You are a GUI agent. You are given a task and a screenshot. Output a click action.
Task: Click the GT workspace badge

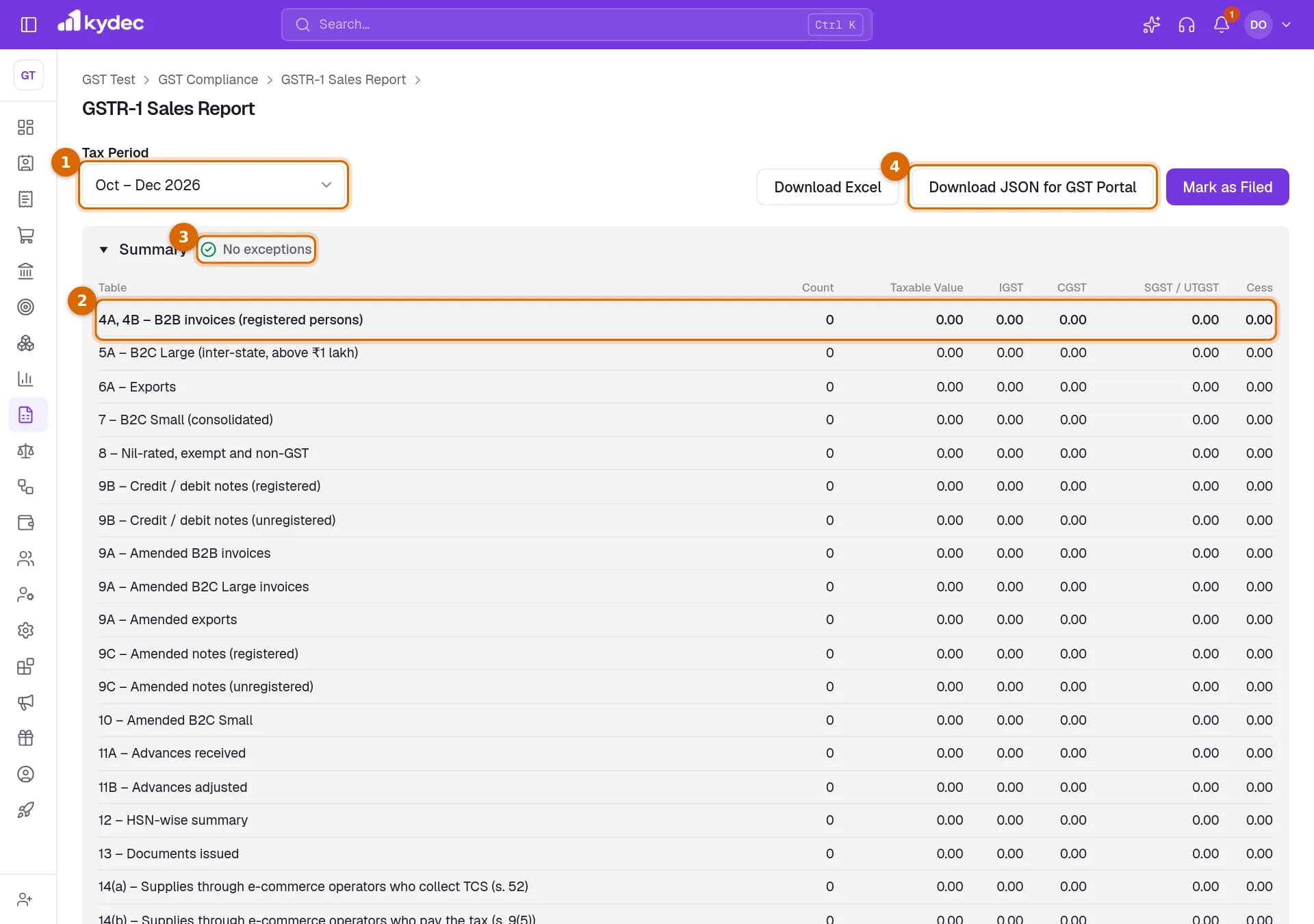[x=28, y=75]
